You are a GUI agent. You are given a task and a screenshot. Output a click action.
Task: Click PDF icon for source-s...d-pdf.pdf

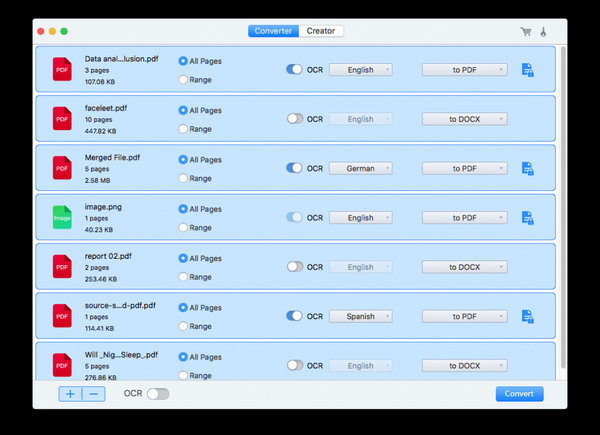point(62,316)
